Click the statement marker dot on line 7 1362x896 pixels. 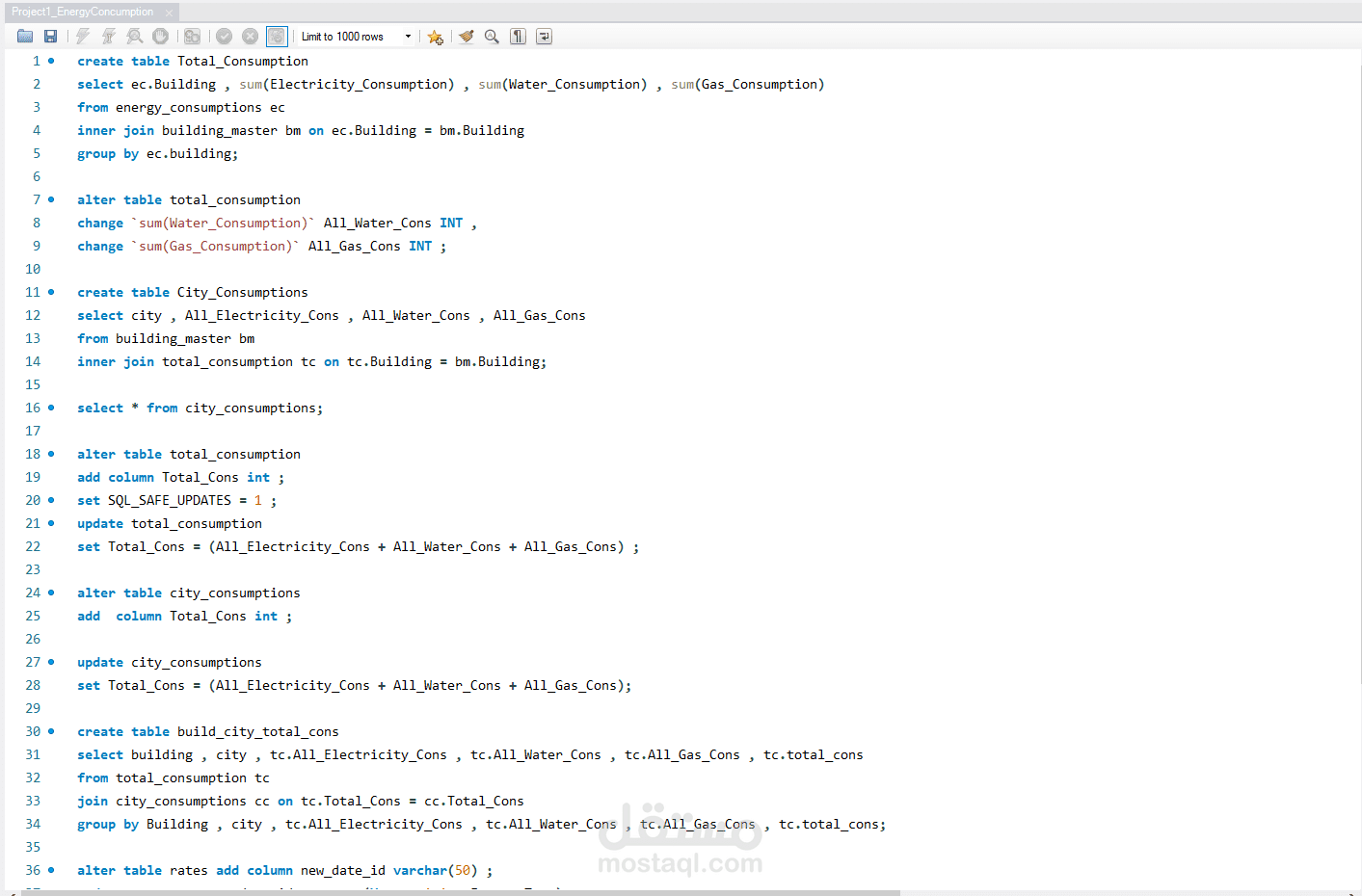click(52, 199)
